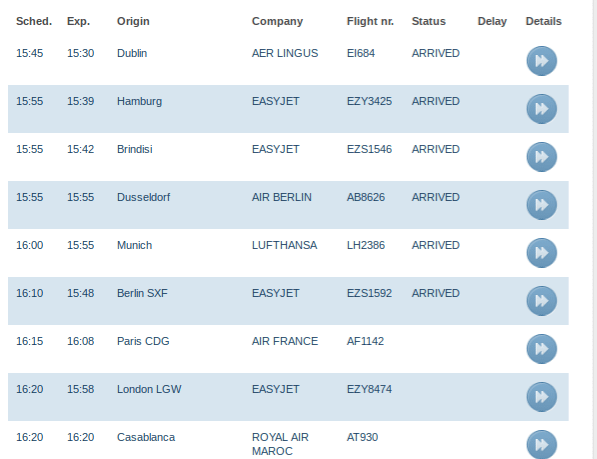Open details for Paris CDG flight AF1142
Screen dimensions: 597x459
click(541, 349)
